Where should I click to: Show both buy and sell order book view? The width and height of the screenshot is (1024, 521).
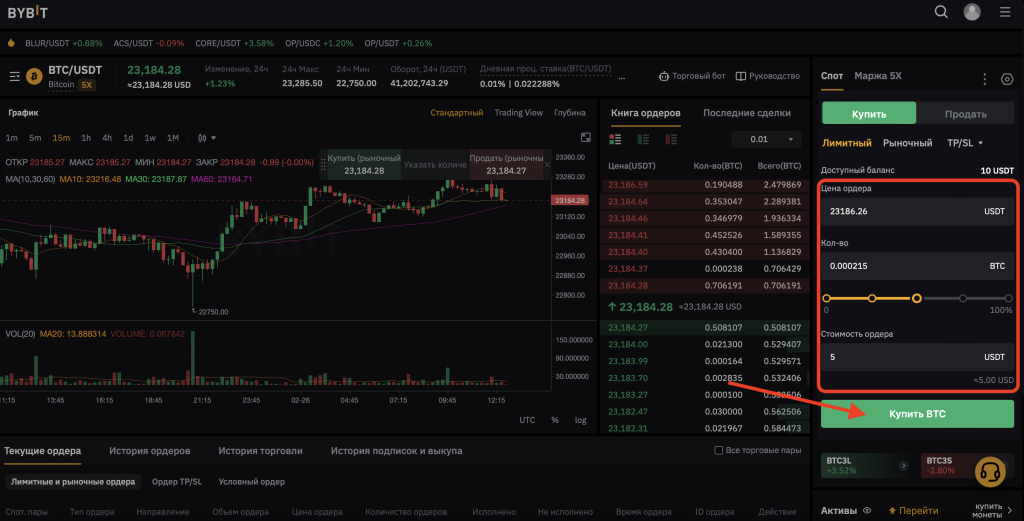(x=615, y=139)
